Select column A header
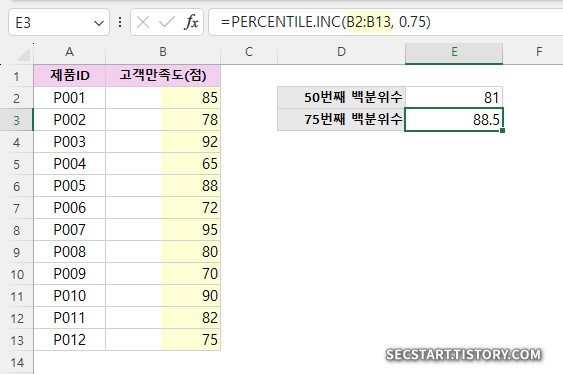This screenshot has width=563, height=374. [70, 52]
